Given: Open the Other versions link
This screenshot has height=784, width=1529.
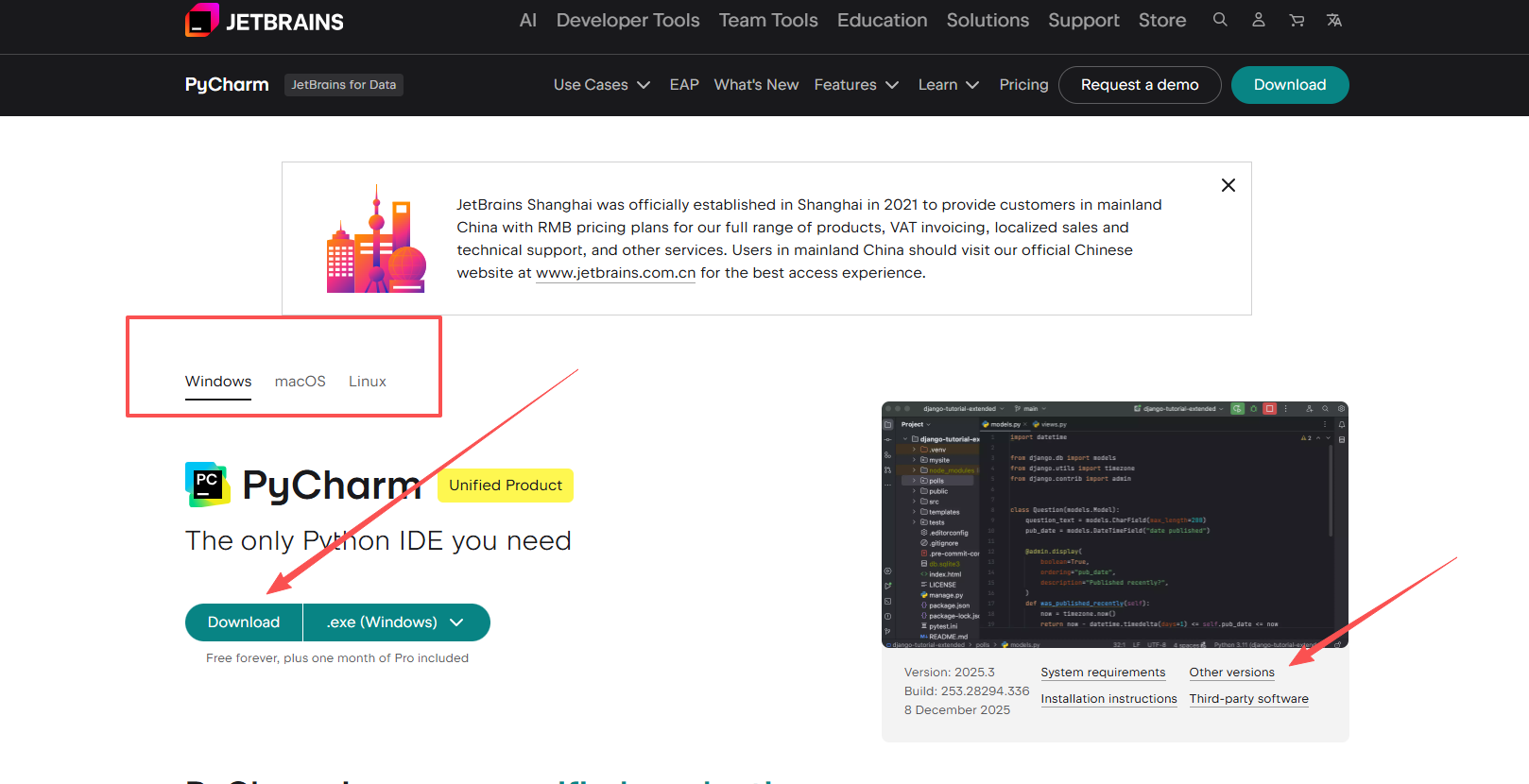Looking at the screenshot, I should click(1232, 673).
